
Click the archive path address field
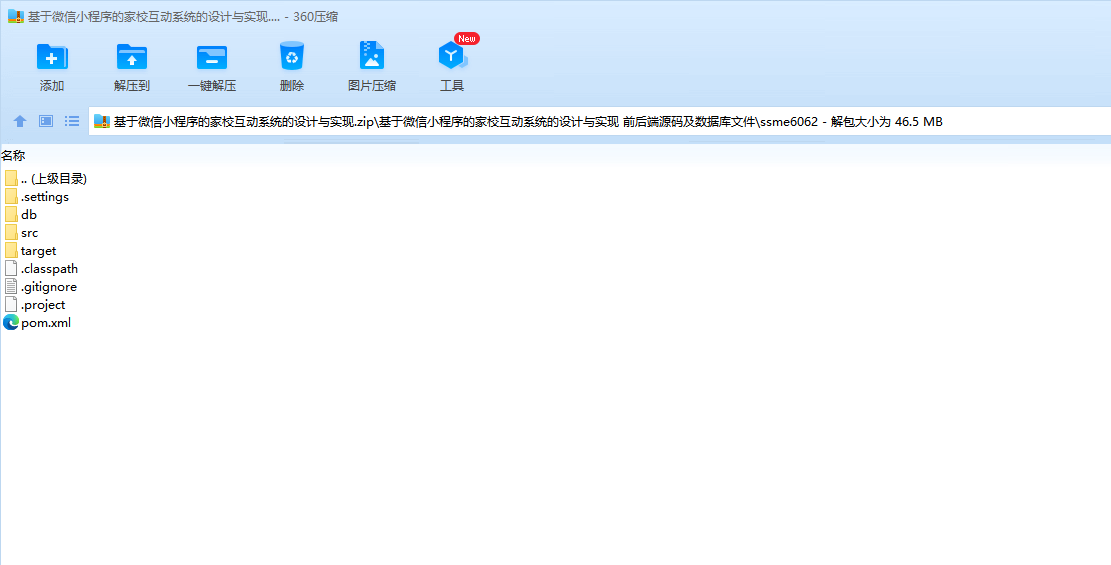599,121
